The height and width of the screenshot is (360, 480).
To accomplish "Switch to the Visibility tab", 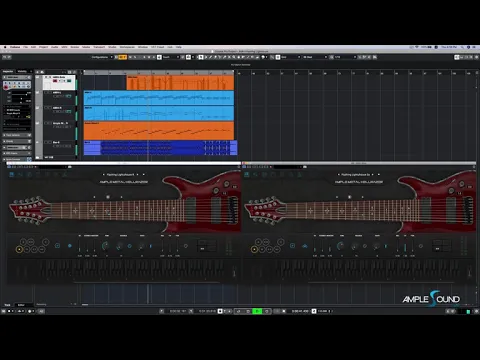I will 22,71.
